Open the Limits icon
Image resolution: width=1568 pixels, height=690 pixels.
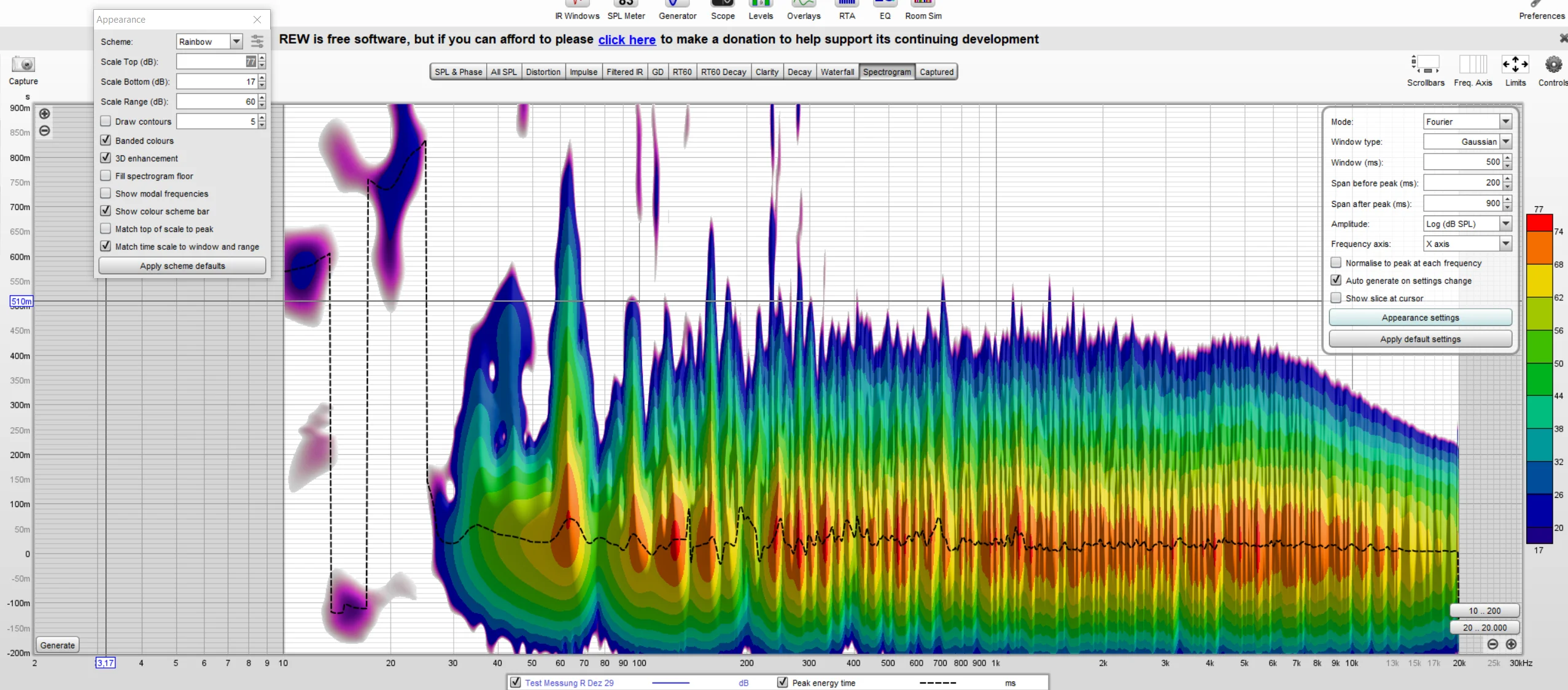pyautogui.click(x=1515, y=64)
